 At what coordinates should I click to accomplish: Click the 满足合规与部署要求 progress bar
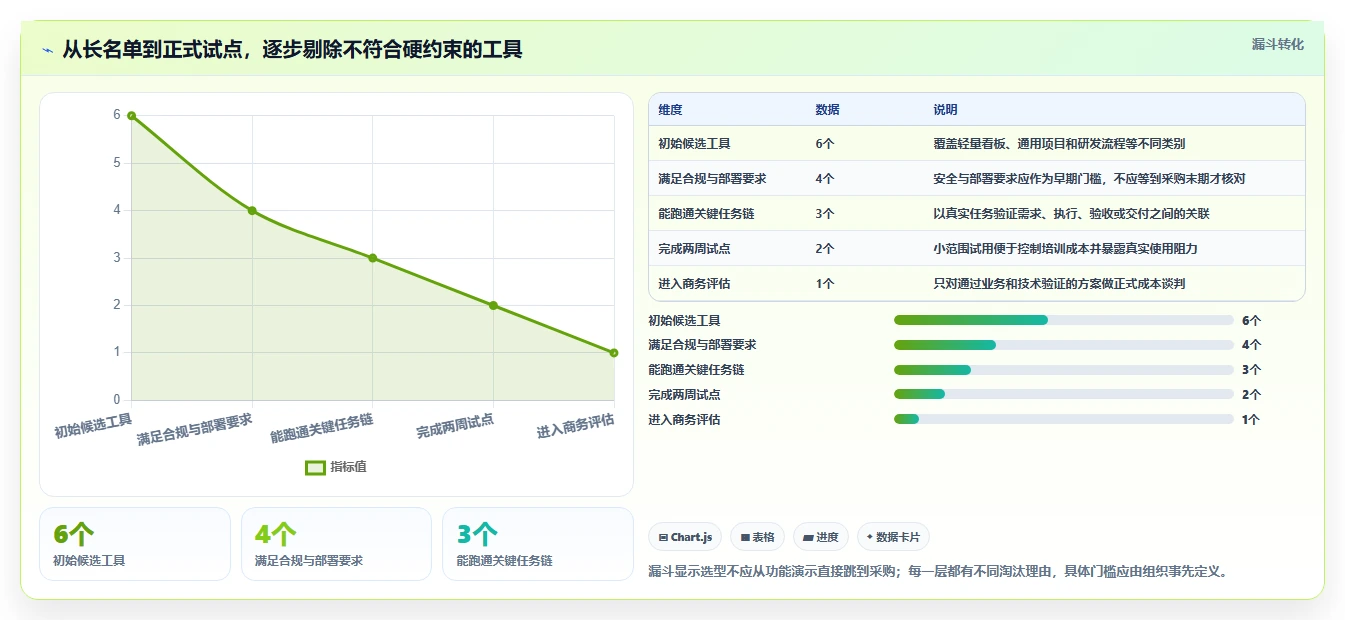coord(1064,345)
